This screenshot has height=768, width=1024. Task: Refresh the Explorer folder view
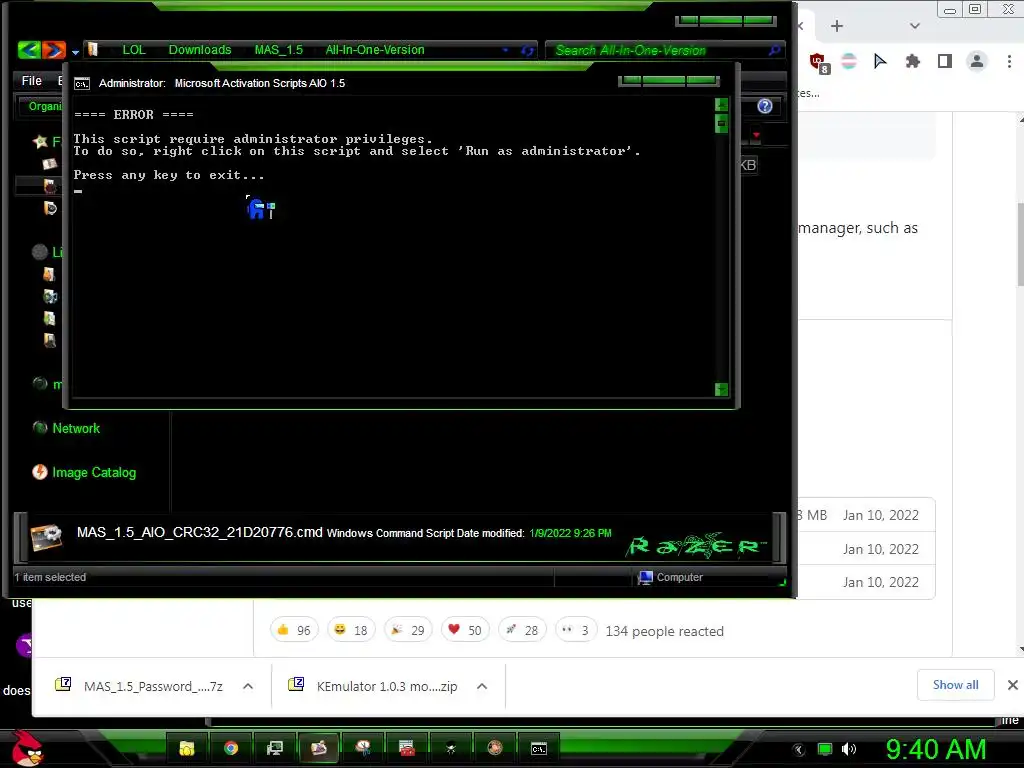pos(527,50)
